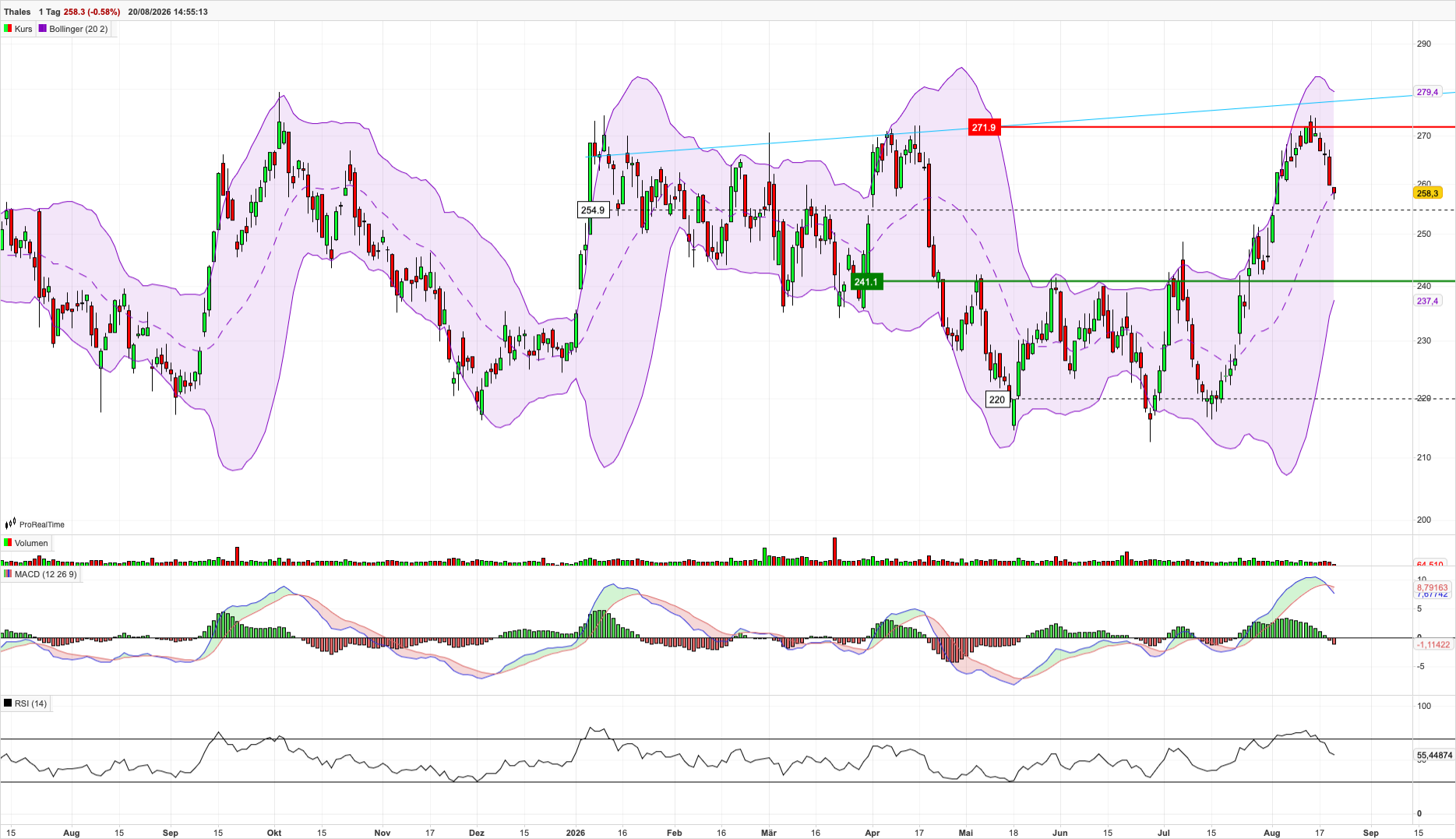This screenshot has height=839, width=1456.
Task: Click the "Thales" chart title
Action: click(17, 12)
